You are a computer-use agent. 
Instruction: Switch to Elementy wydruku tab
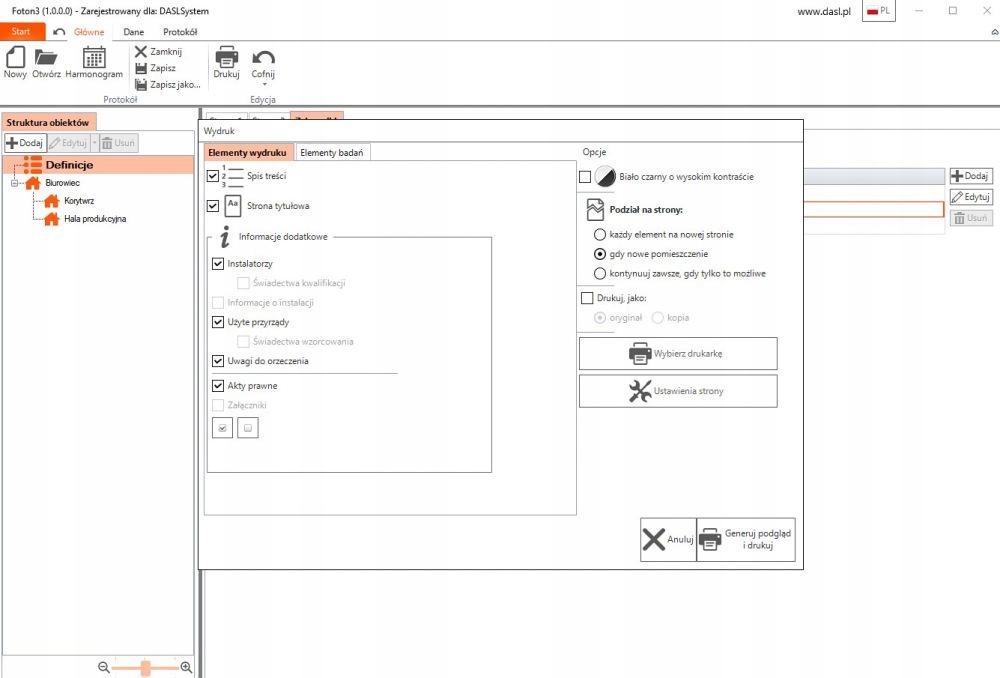click(247, 152)
